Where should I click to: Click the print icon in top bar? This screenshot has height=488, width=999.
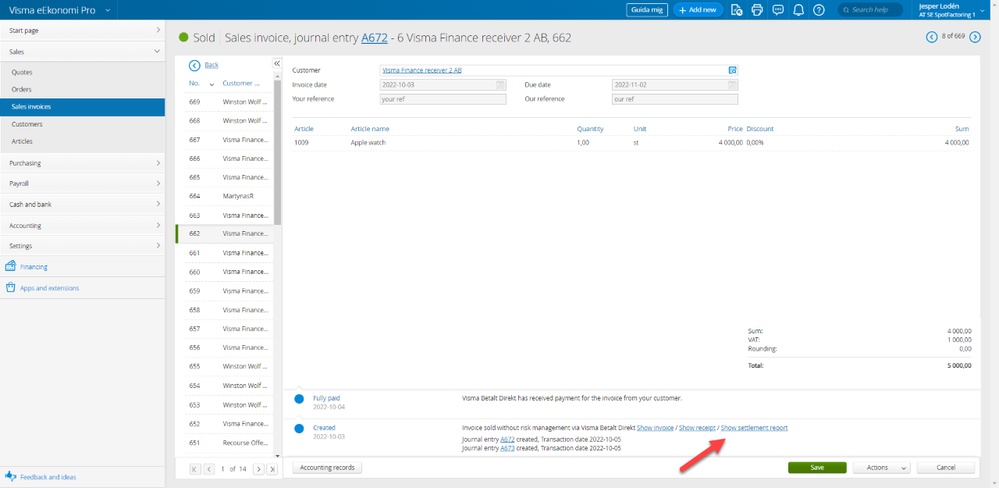(757, 10)
